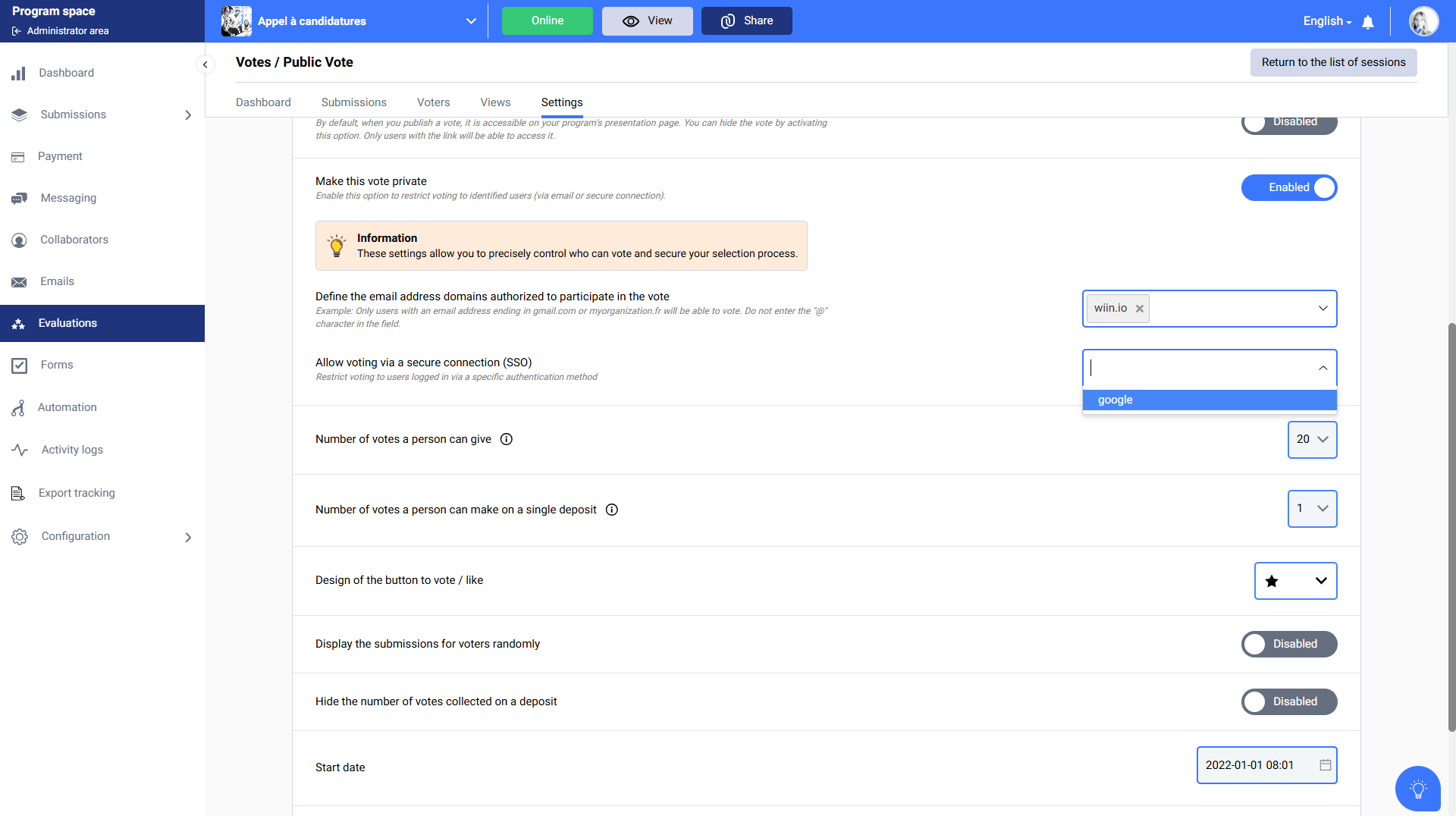Remove the wiin.io domain tag

tap(1139, 309)
